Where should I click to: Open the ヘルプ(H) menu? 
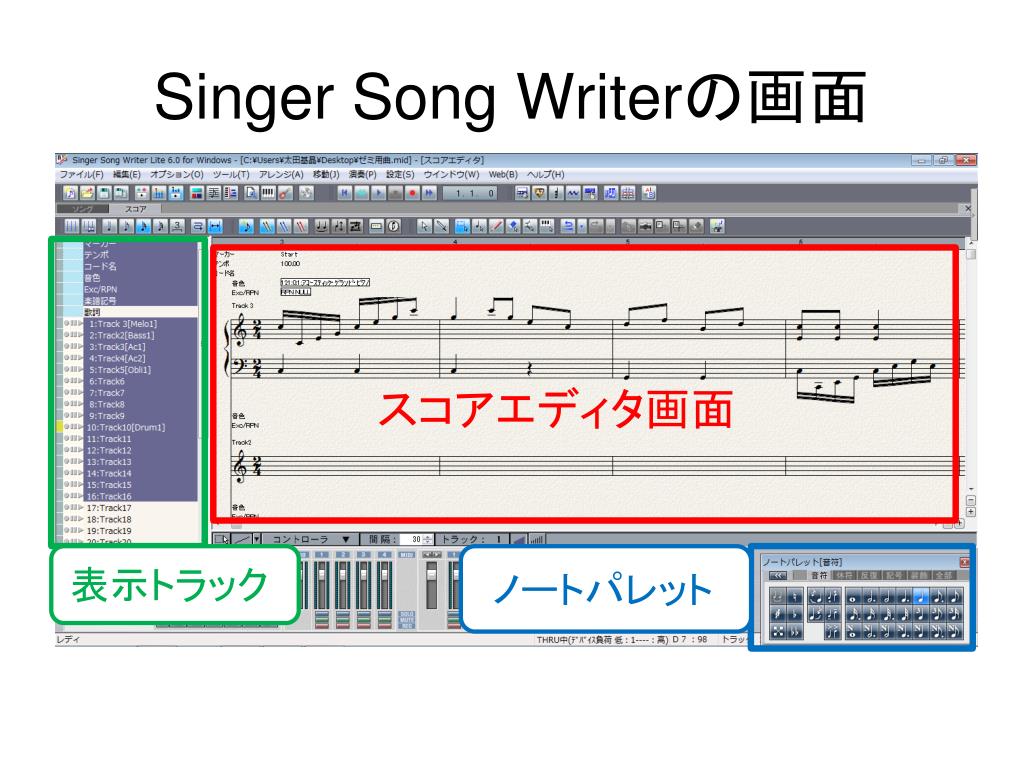545,175
